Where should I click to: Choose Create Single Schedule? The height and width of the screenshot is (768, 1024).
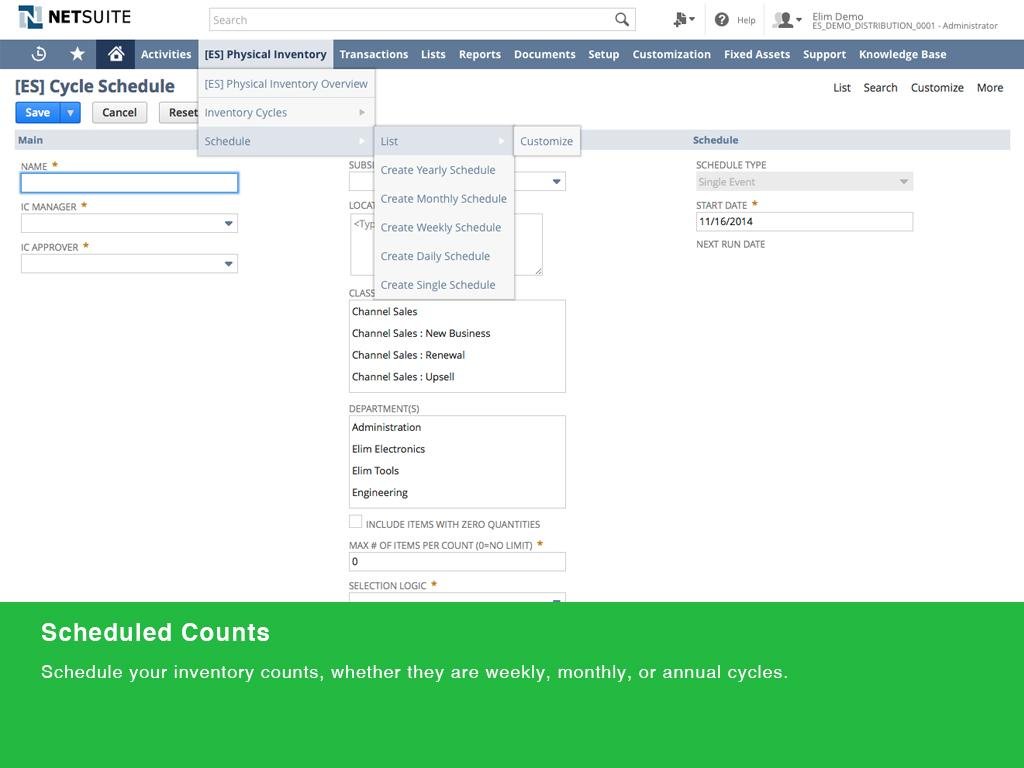click(x=443, y=285)
